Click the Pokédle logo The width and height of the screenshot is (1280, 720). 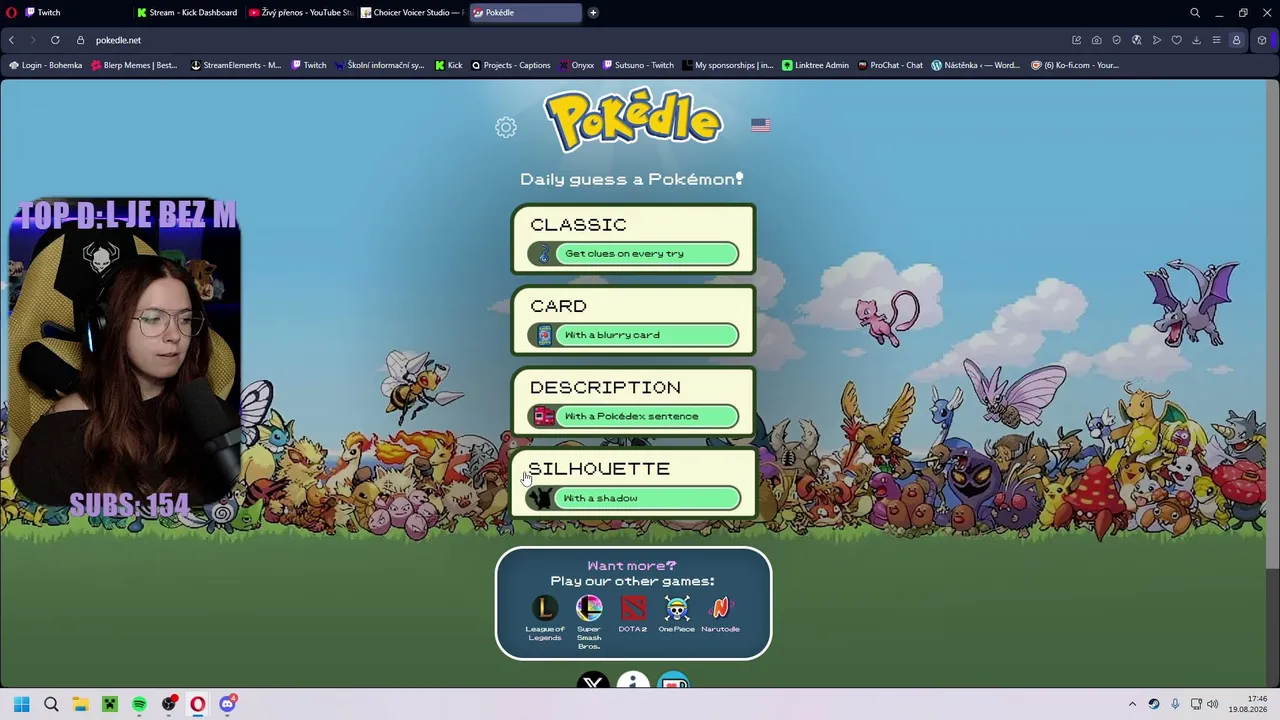coord(632,122)
